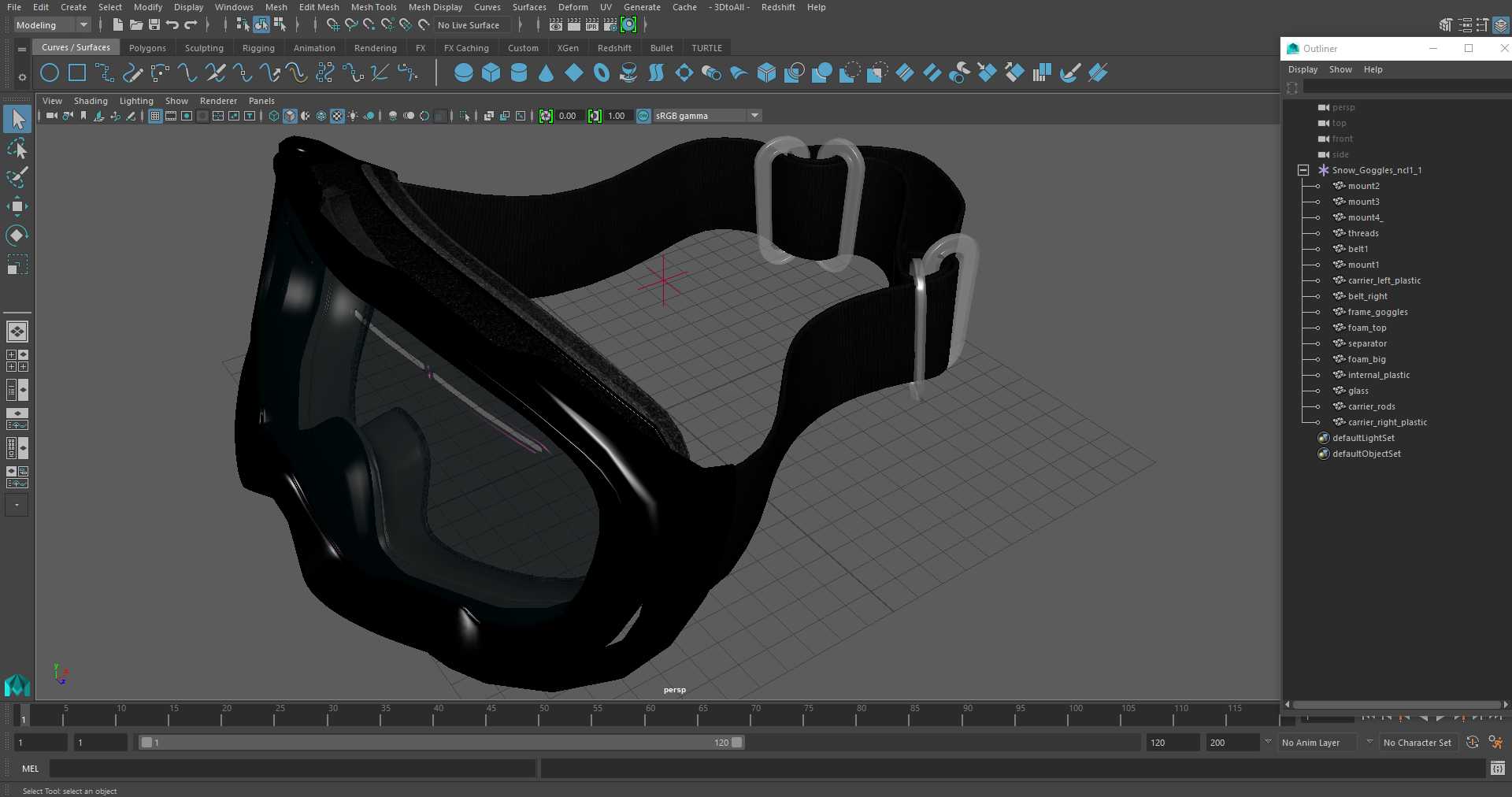
Task: Open the Deform menu
Action: [573, 7]
